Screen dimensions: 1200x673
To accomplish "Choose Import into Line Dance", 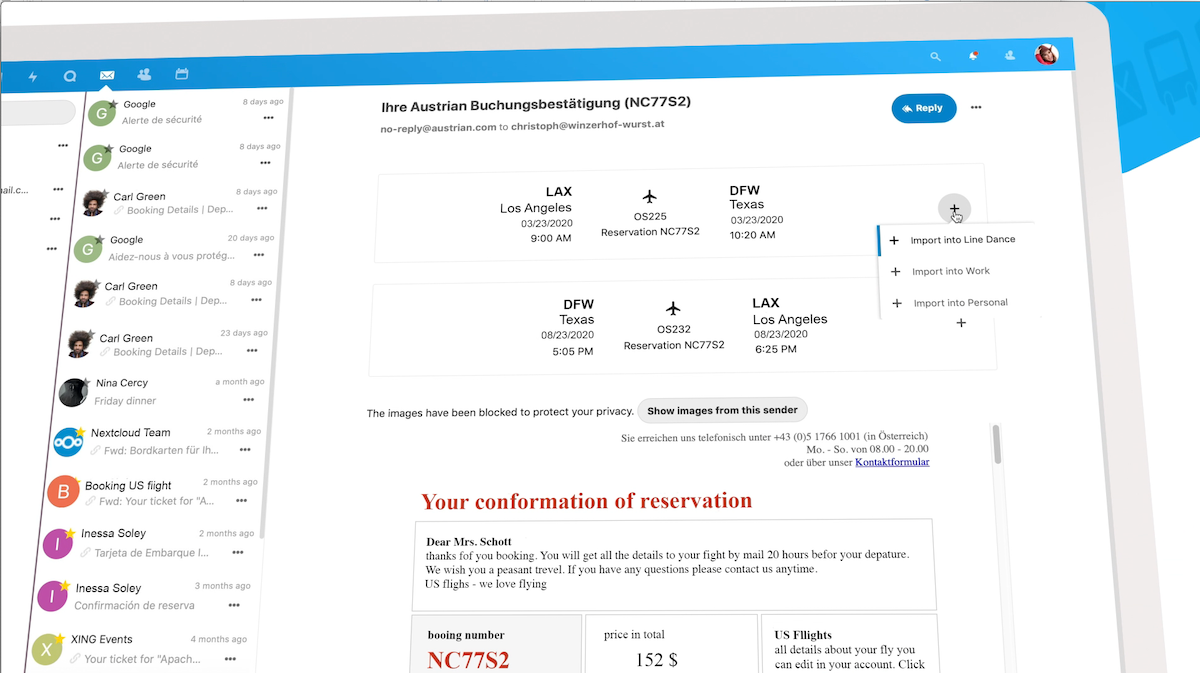I will pos(956,240).
